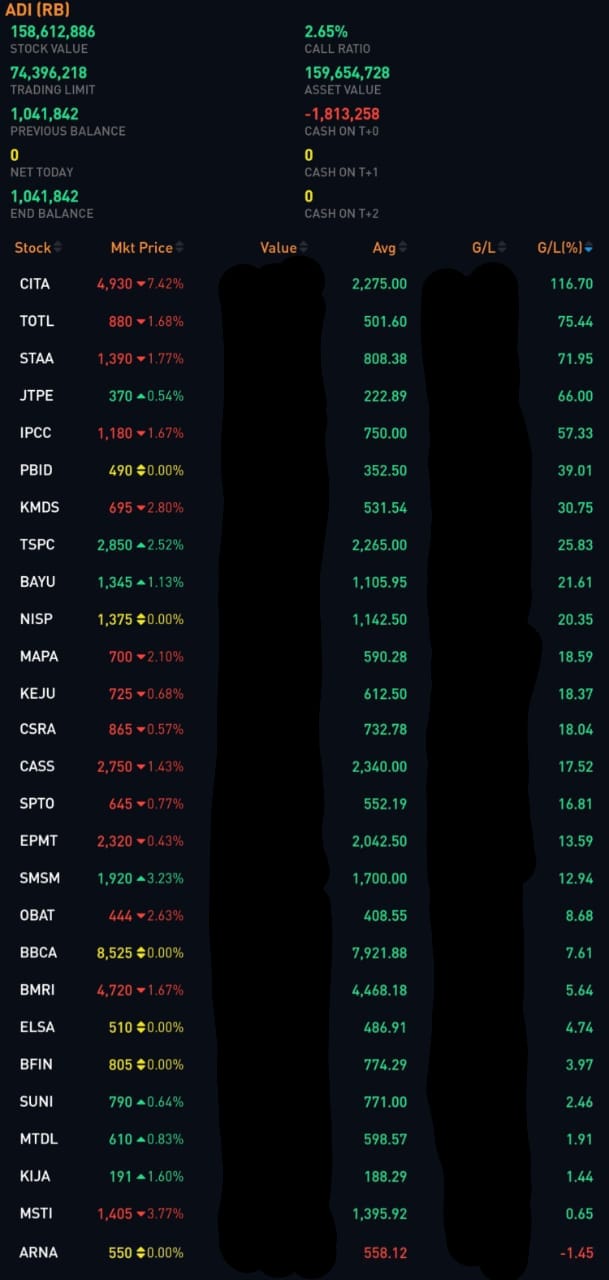The image size is (609, 1280).
Task: Select the CITA stock row
Action: 34,284
